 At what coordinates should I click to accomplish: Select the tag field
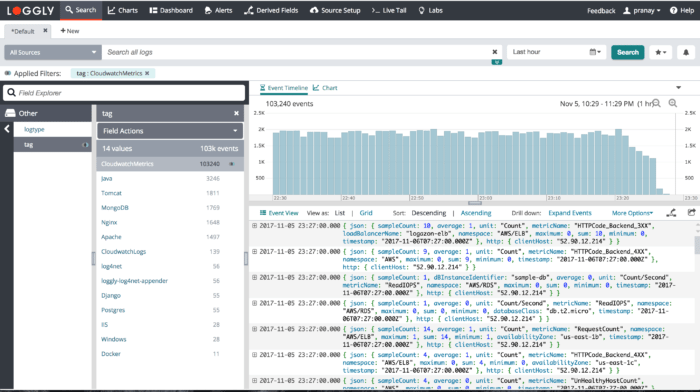tap(52, 145)
